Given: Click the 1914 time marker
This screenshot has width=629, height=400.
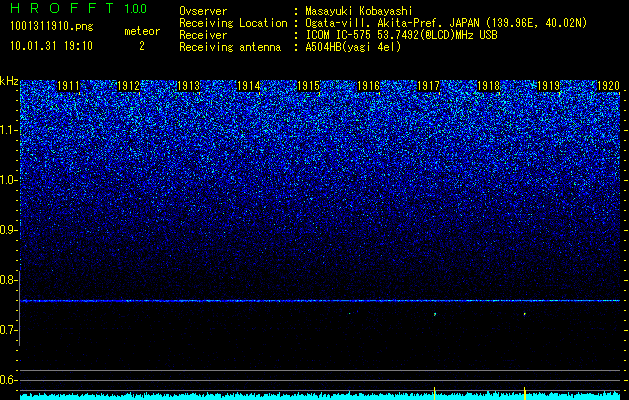Looking at the screenshot, I should click(249, 86).
